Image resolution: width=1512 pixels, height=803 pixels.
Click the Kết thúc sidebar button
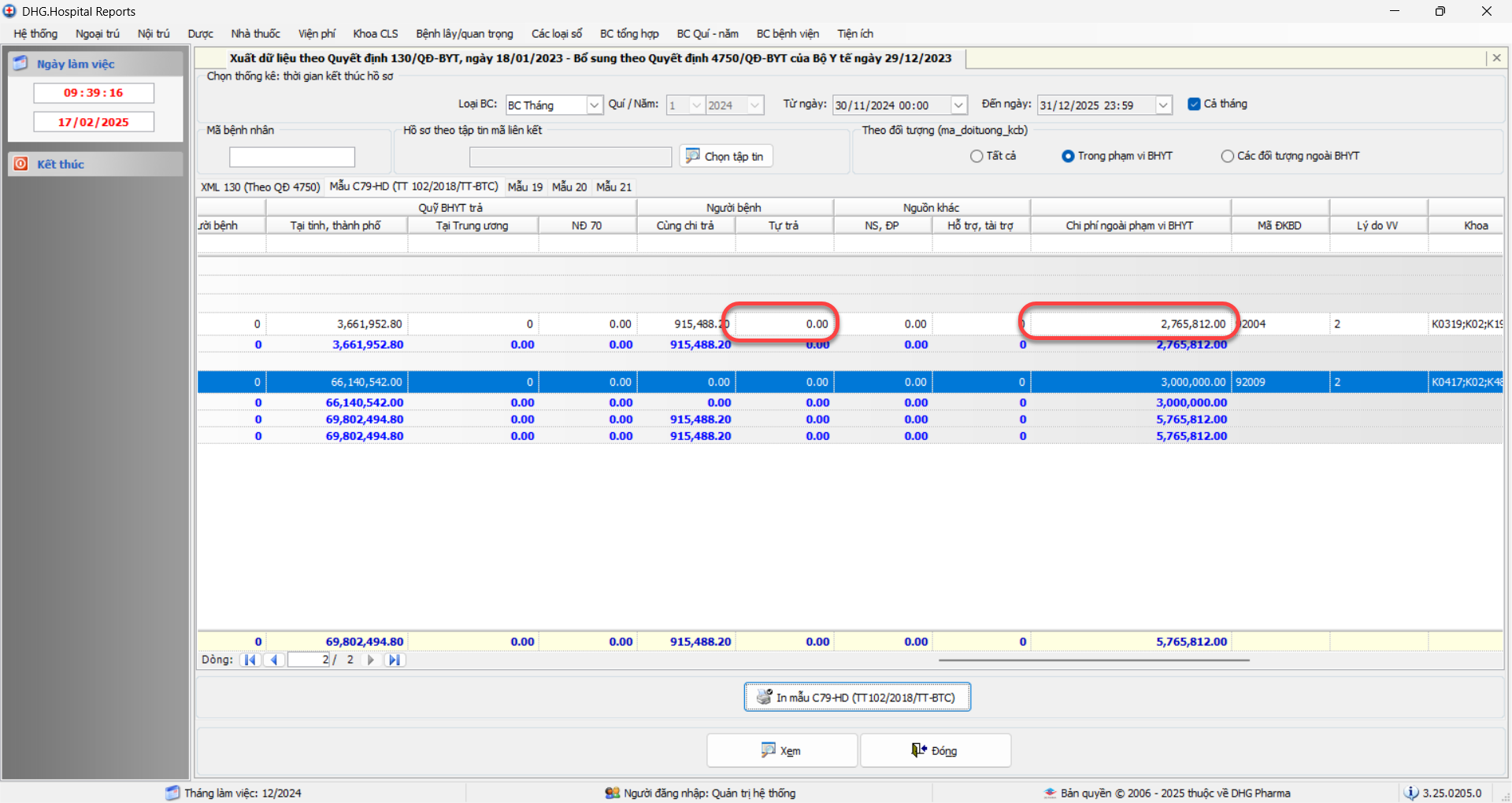[95, 164]
